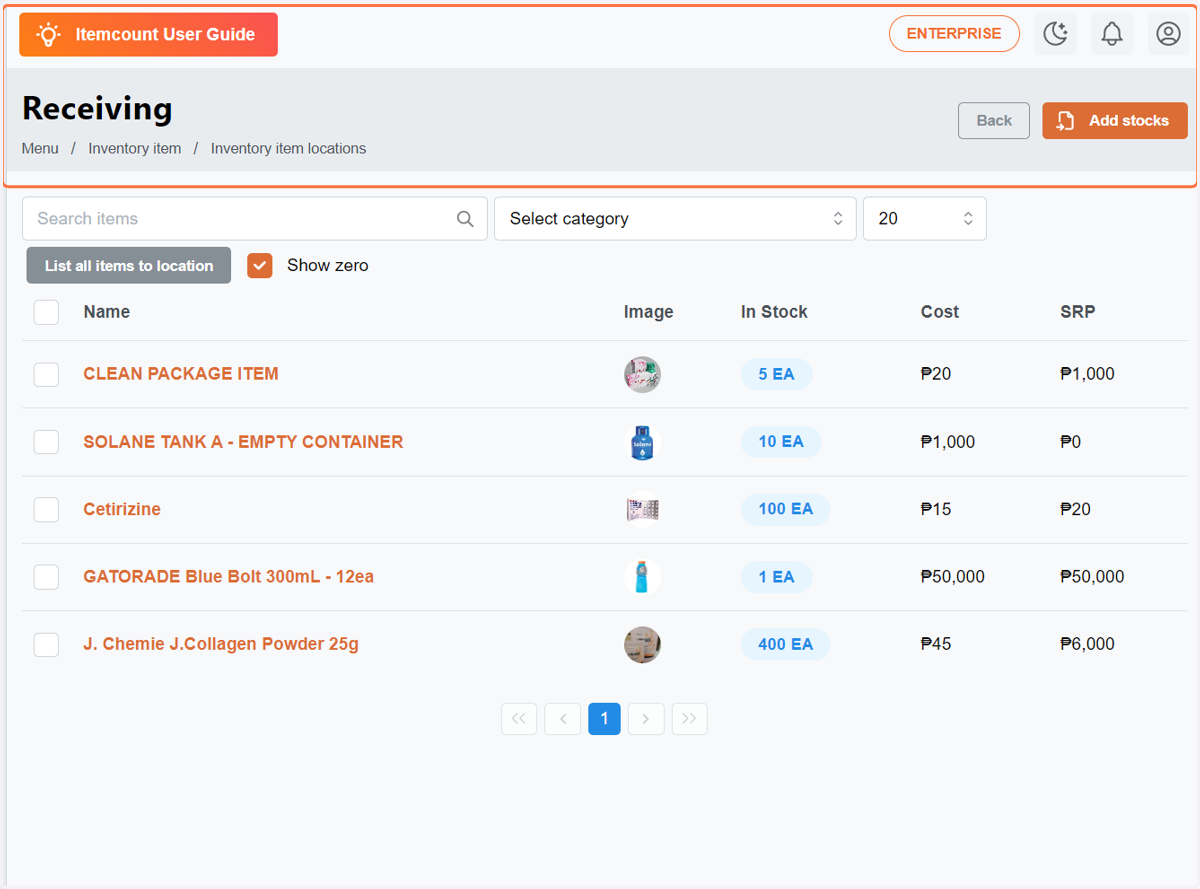This screenshot has height=889, width=1200.
Task: Click the cost value ₱45
Action: click(x=936, y=645)
